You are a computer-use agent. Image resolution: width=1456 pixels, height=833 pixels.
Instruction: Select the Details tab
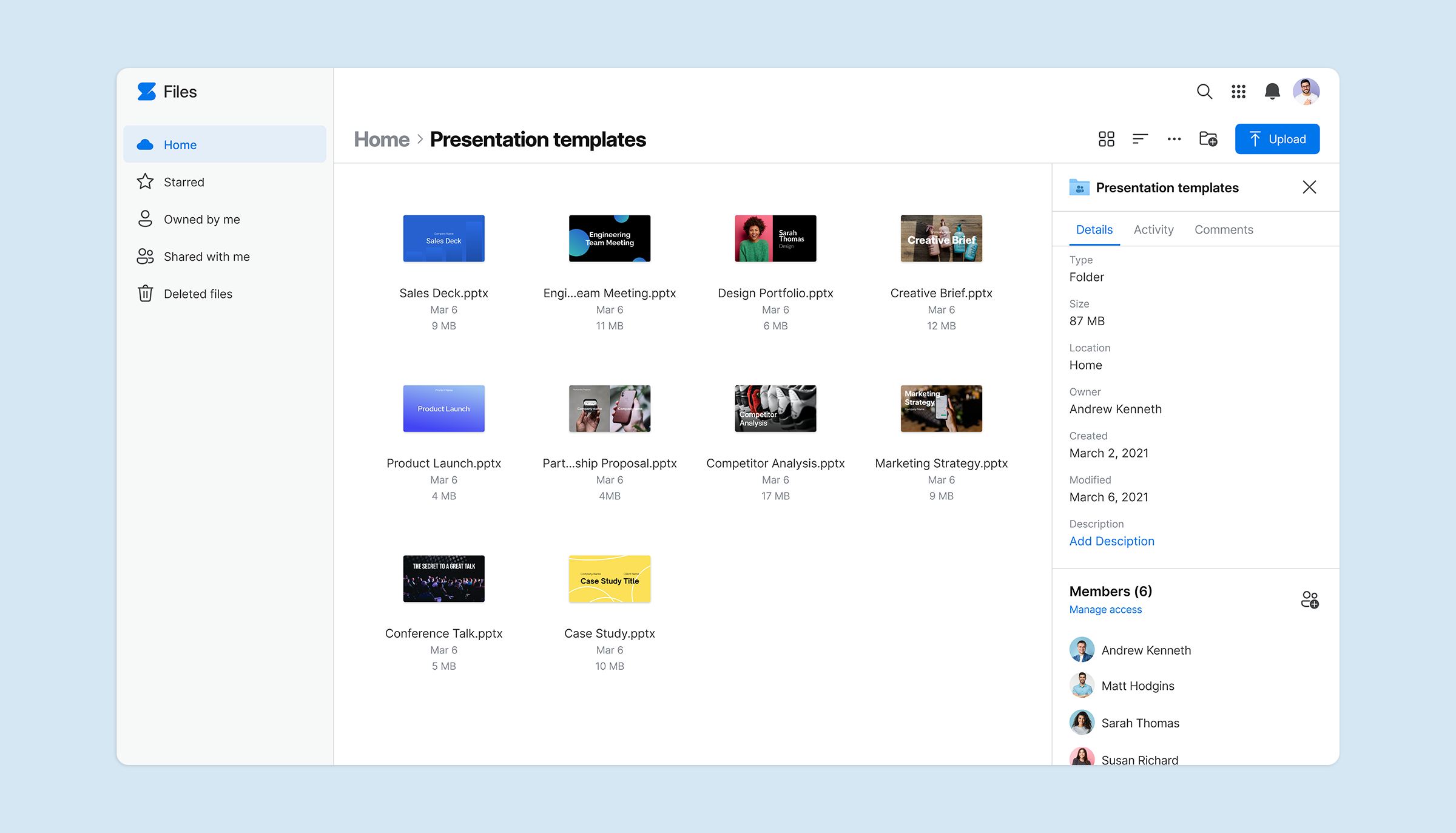pyautogui.click(x=1094, y=229)
